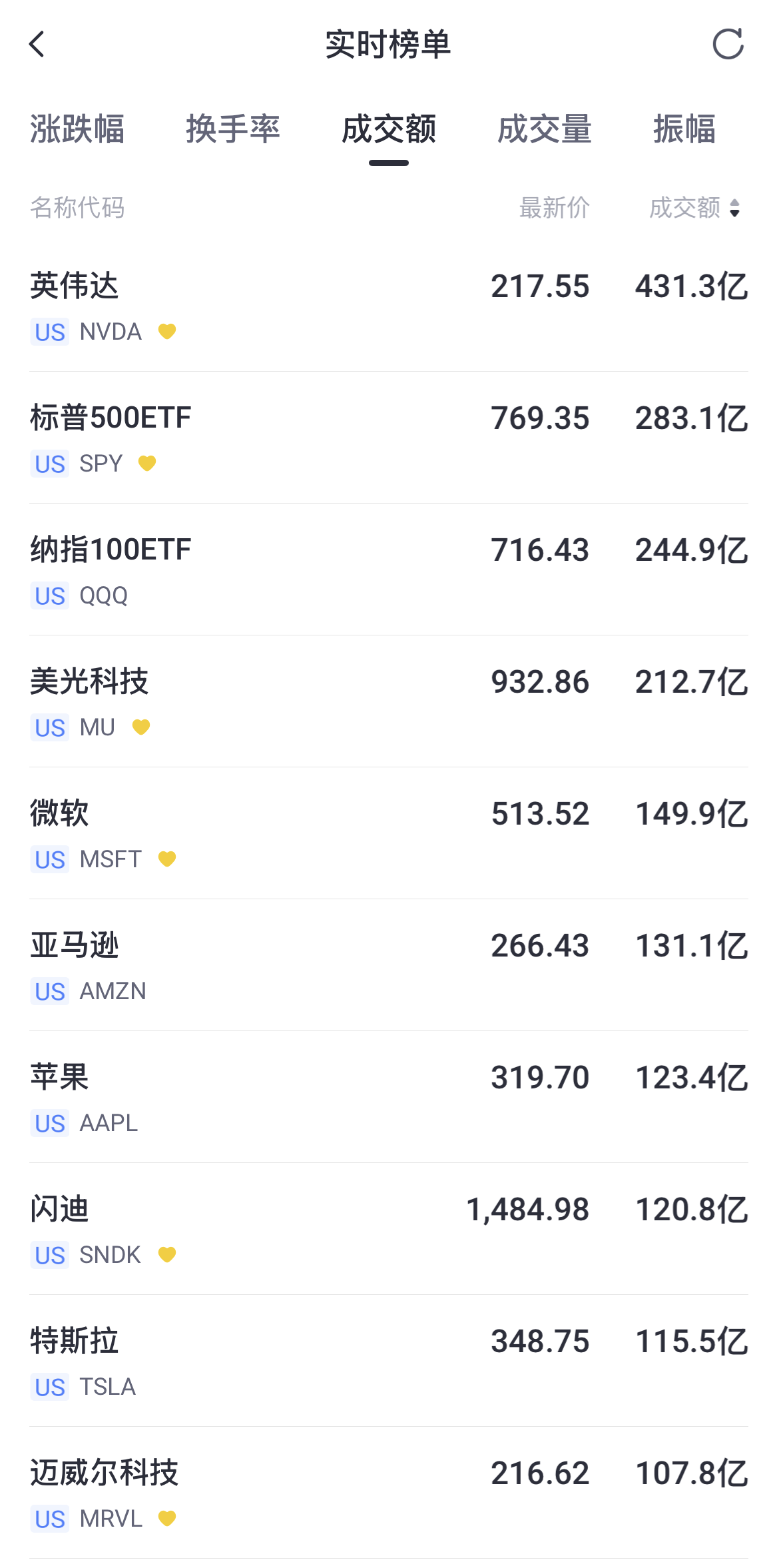
Task: Switch to the 涨跌幅 tab
Action: point(77,129)
